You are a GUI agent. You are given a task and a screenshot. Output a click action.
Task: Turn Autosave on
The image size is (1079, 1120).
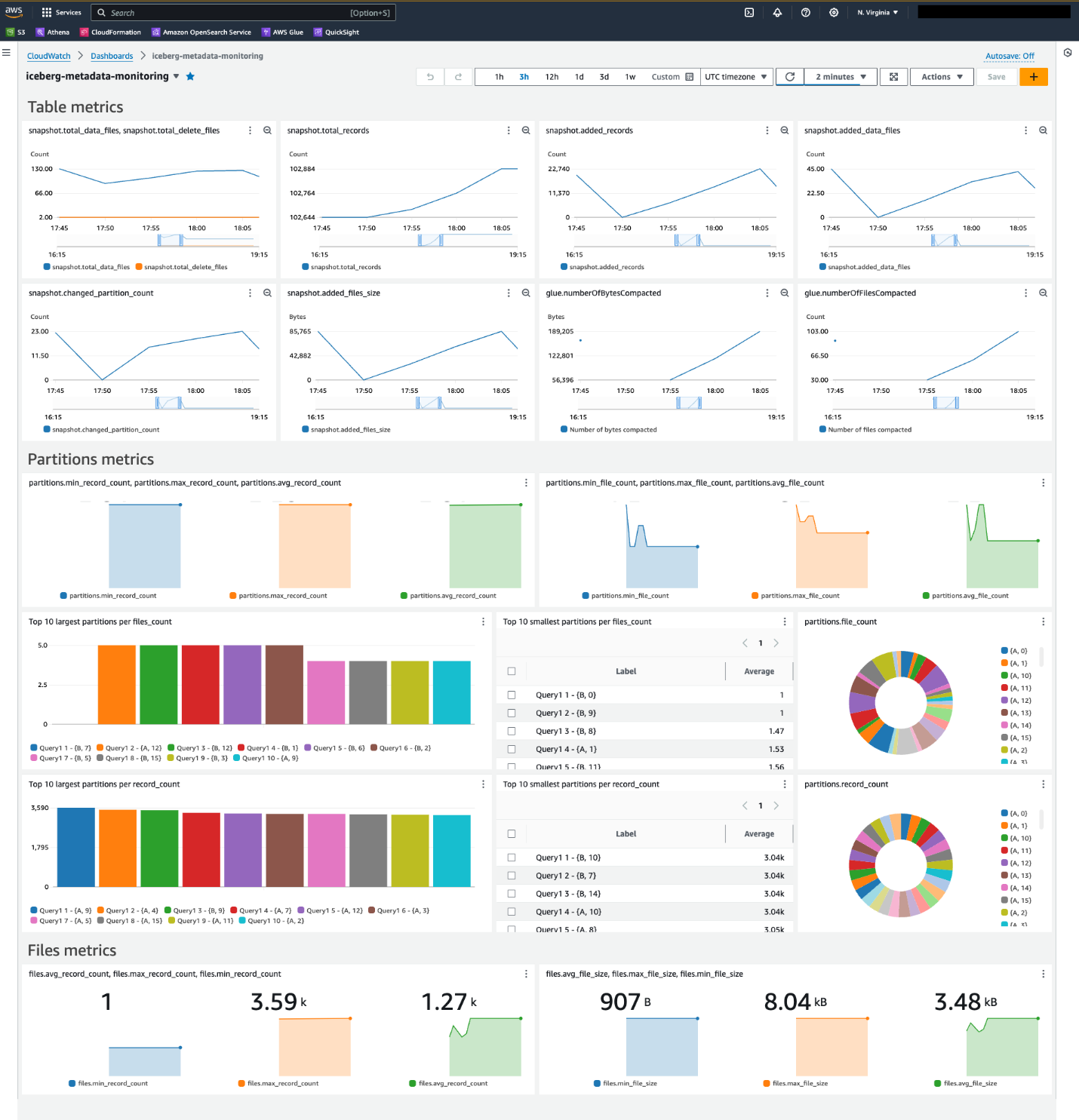pos(1010,56)
